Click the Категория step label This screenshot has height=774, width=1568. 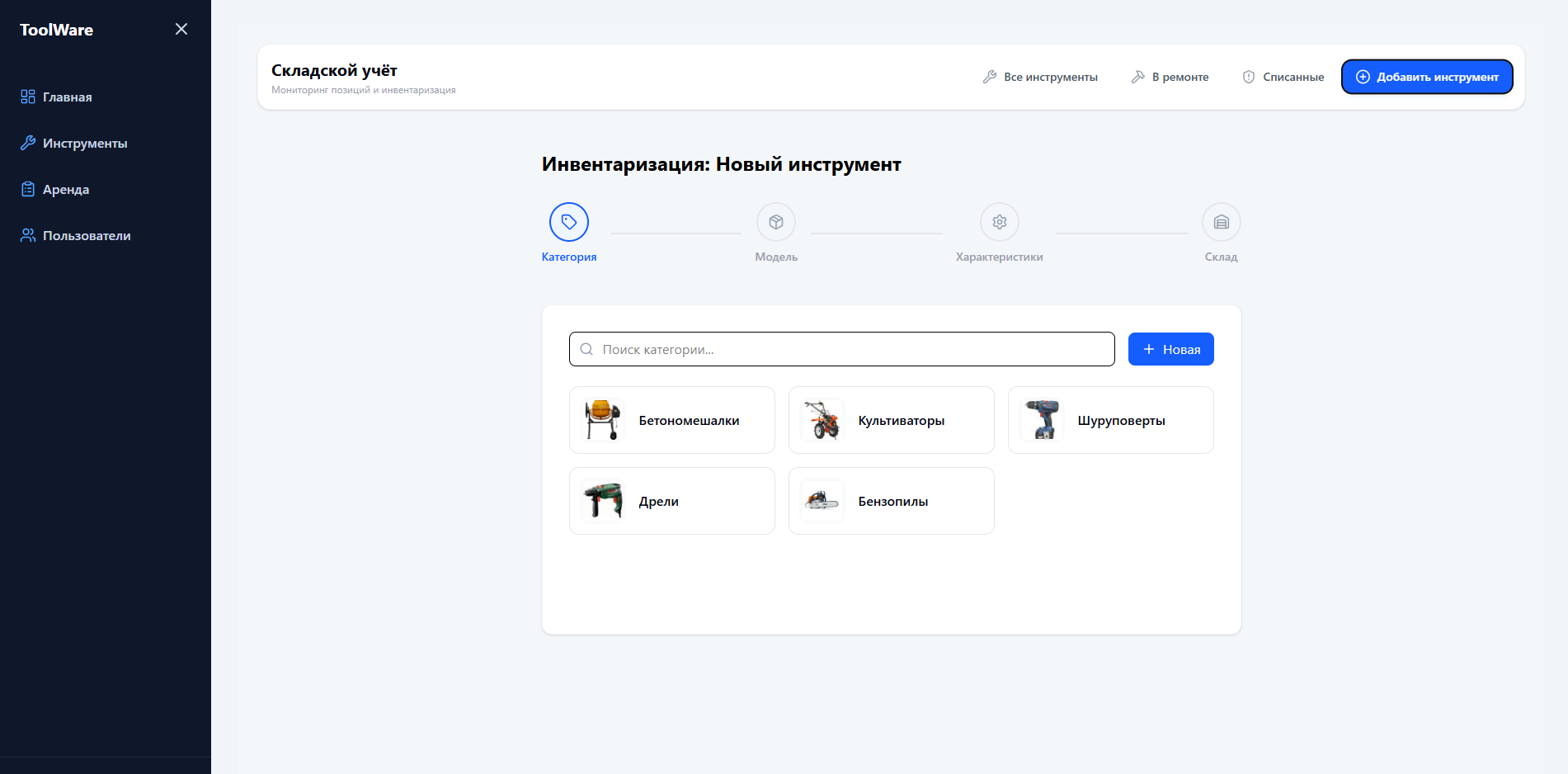(569, 257)
